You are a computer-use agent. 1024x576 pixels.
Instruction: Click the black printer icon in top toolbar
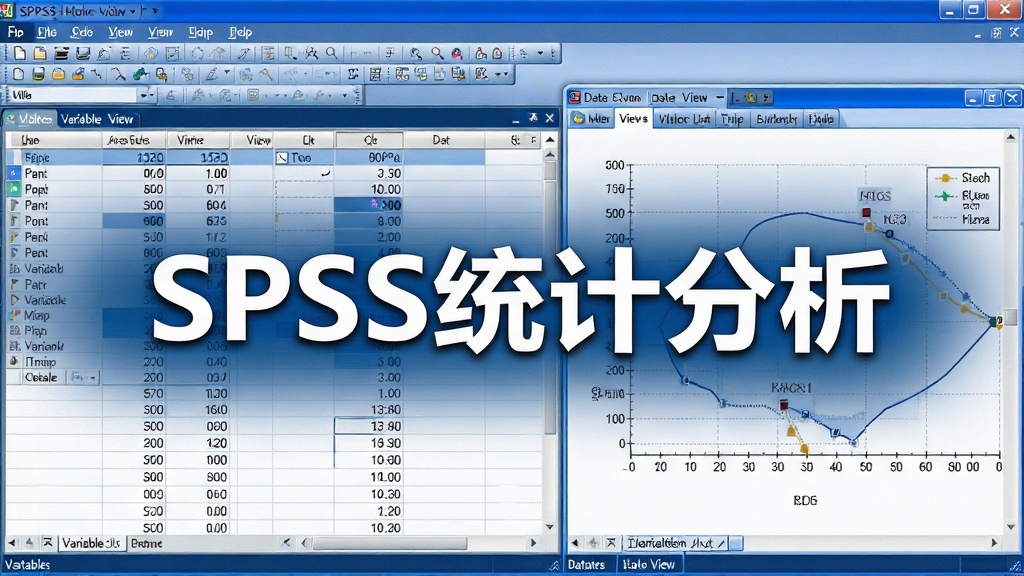62,53
